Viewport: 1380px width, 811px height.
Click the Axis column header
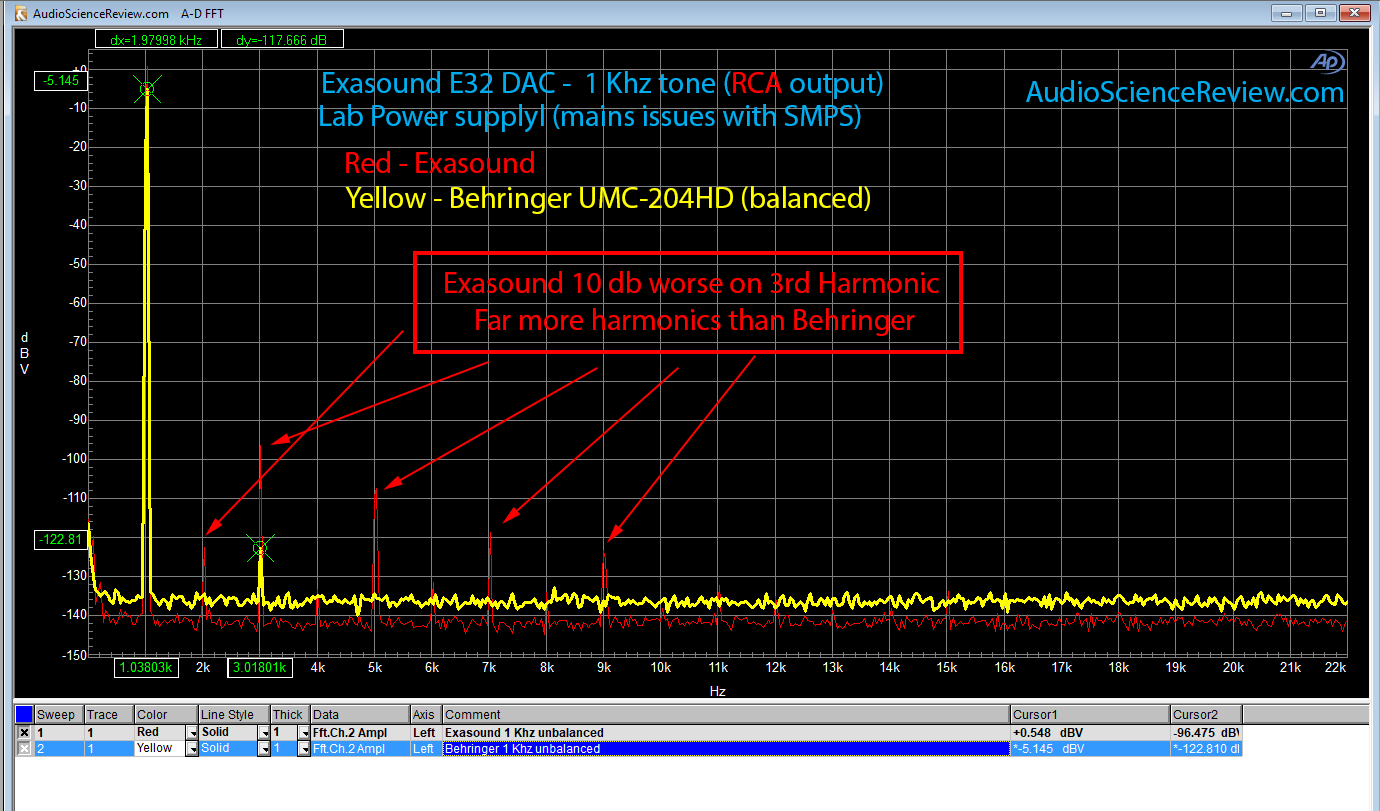pos(427,714)
